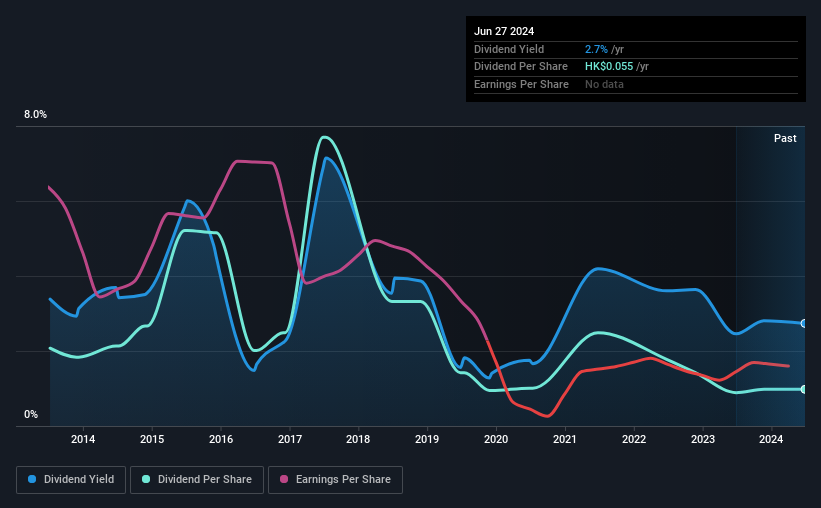Click the 2018 x-axis label
Screen dimensions: 821x508
pos(358,439)
